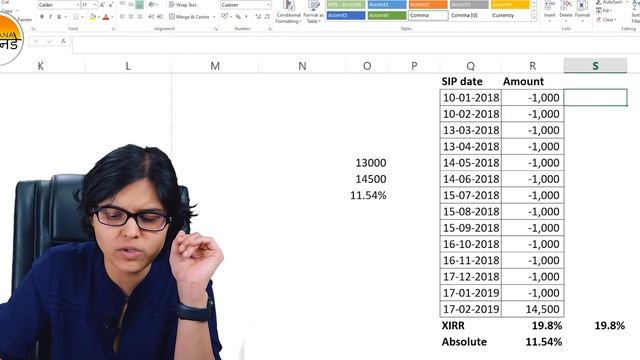
Task: Apply the yellow Fill Color bucket
Action: coord(92,17)
